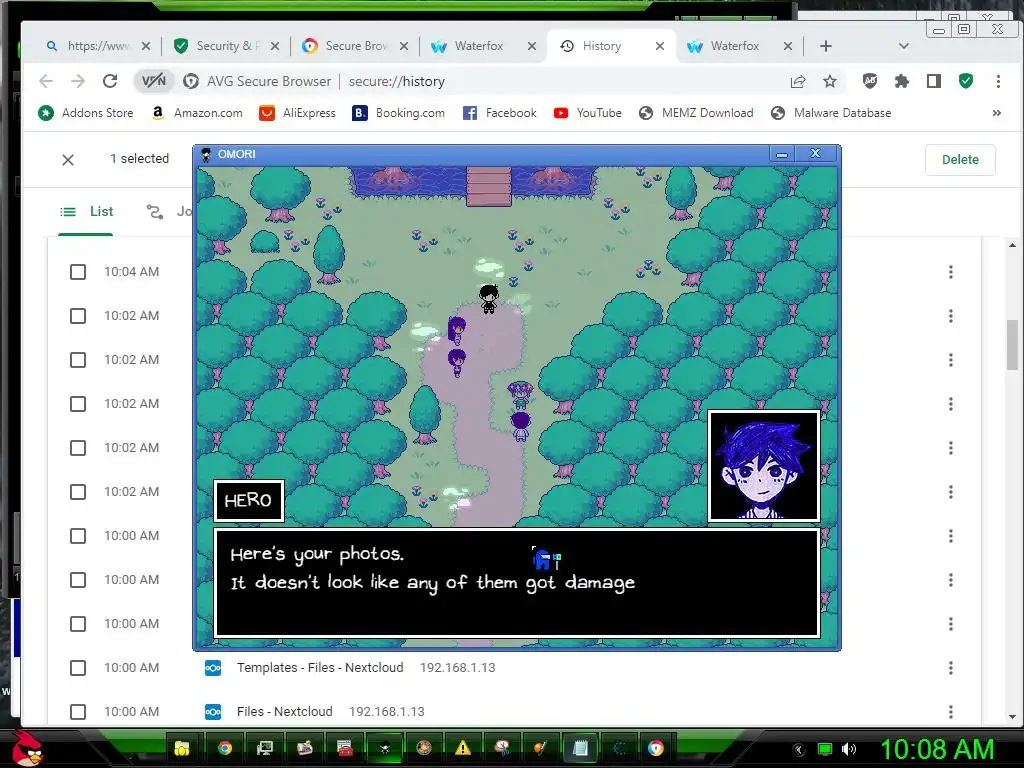Cancel the selection with the X icon
1024x768 pixels.
pyautogui.click(x=68, y=159)
